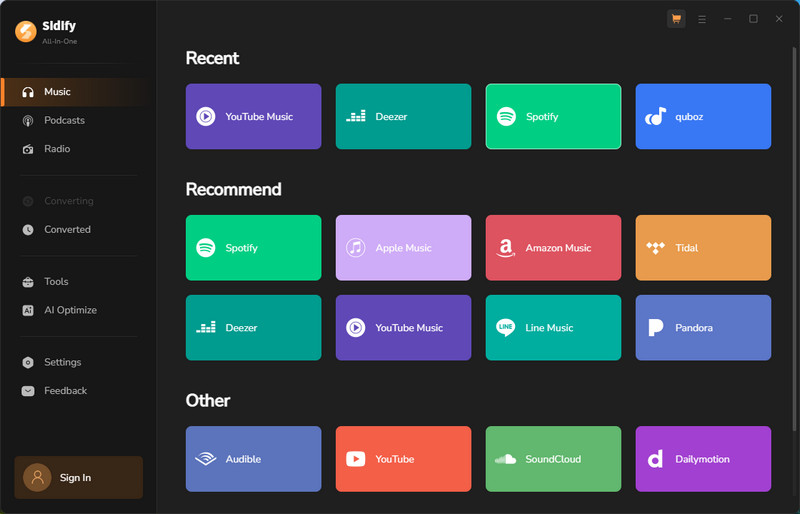Select Deezer label under Recent
The height and width of the screenshot is (514, 800).
tap(391, 117)
